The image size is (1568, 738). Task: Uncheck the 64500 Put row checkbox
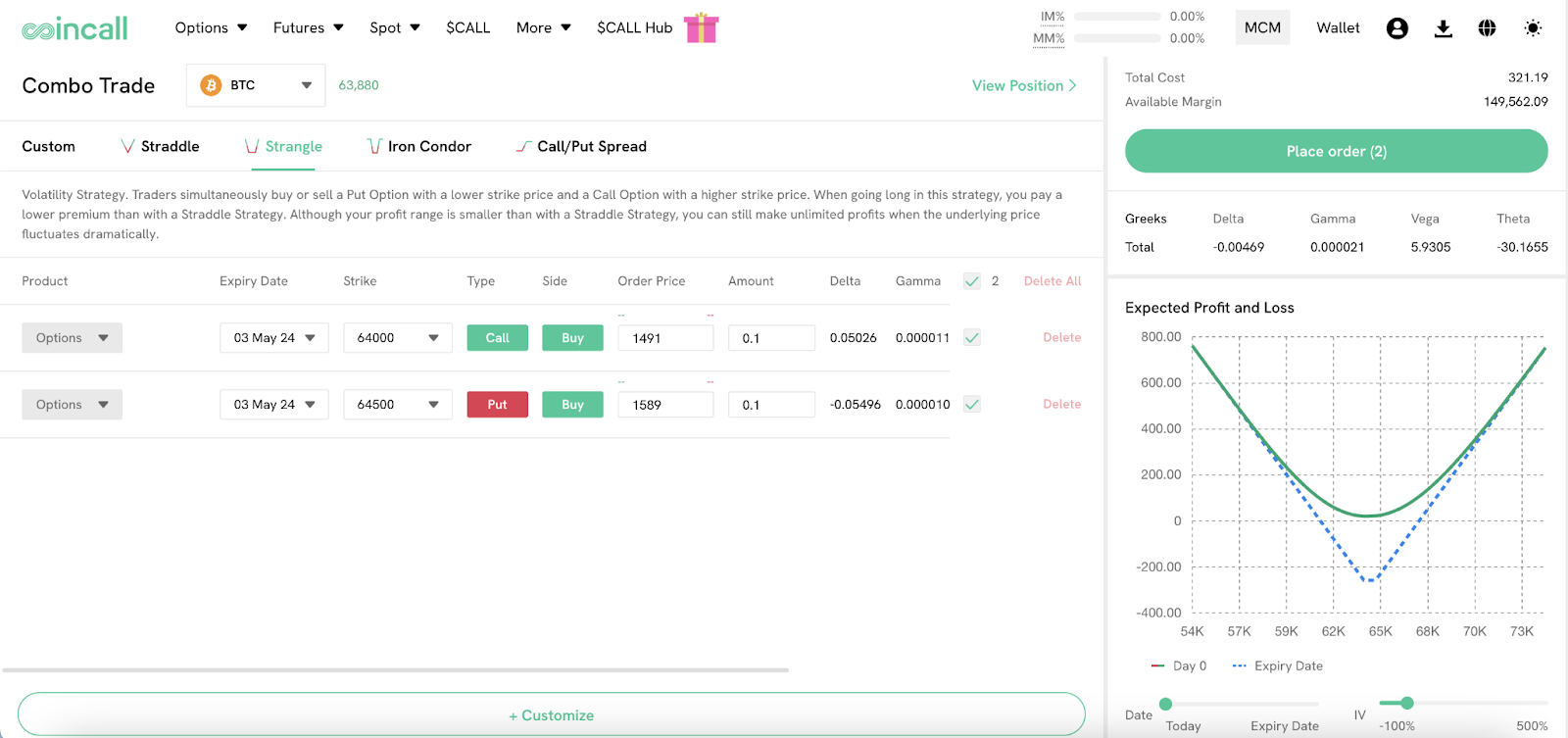point(971,404)
